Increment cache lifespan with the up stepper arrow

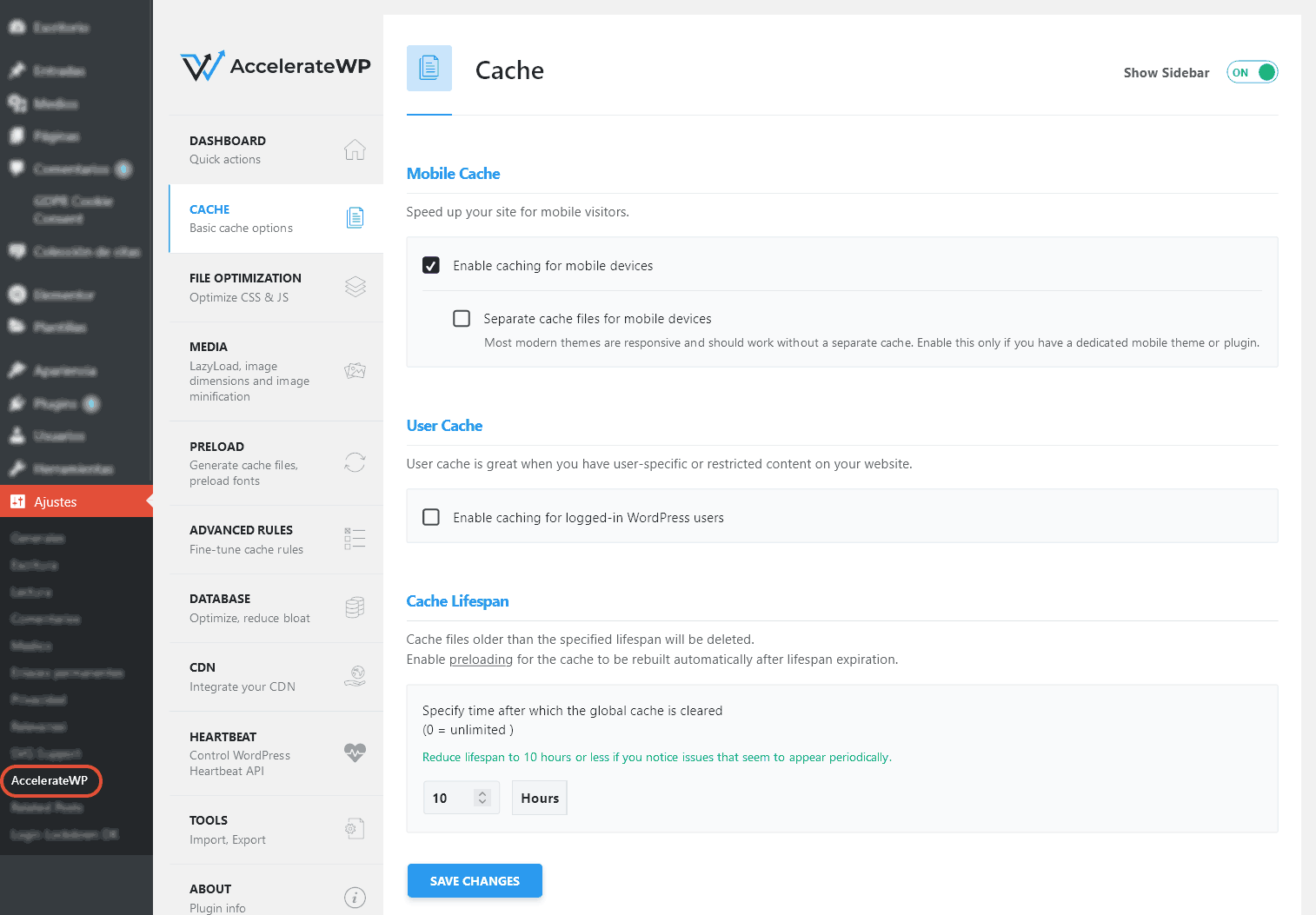[x=484, y=792]
